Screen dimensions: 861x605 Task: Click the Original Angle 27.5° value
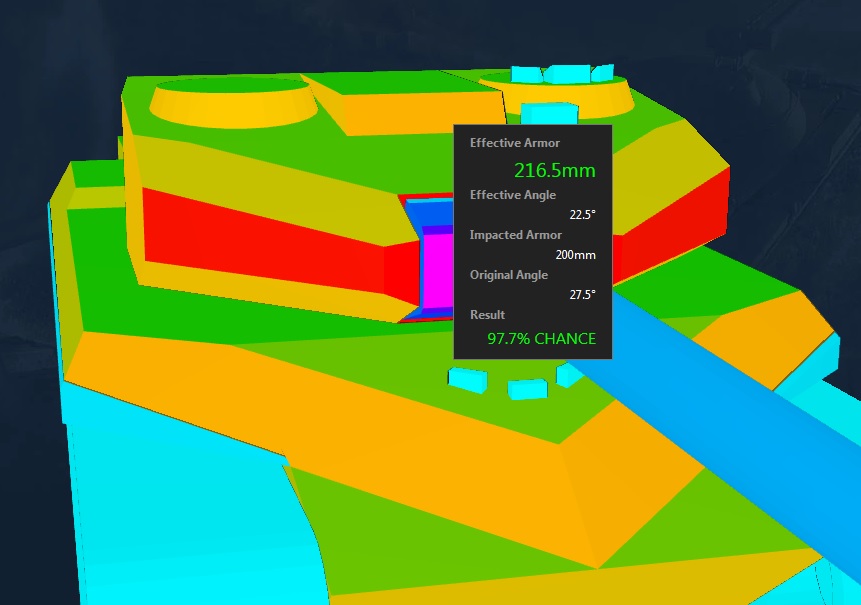pyautogui.click(x=583, y=295)
